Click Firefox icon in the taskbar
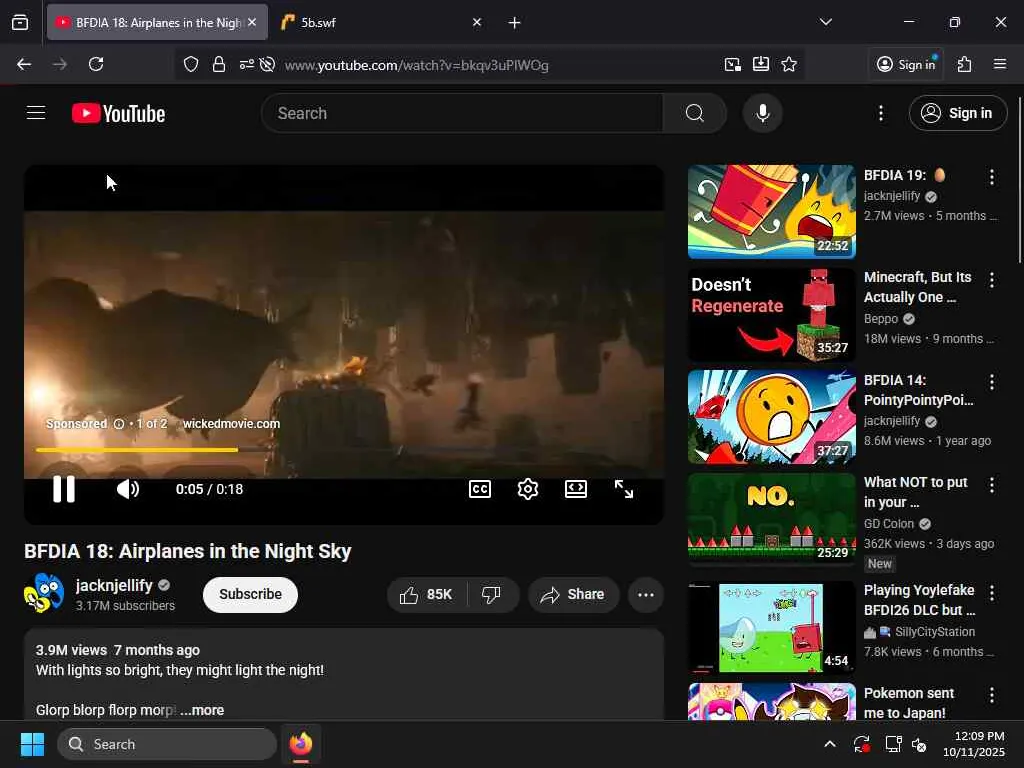 301,744
